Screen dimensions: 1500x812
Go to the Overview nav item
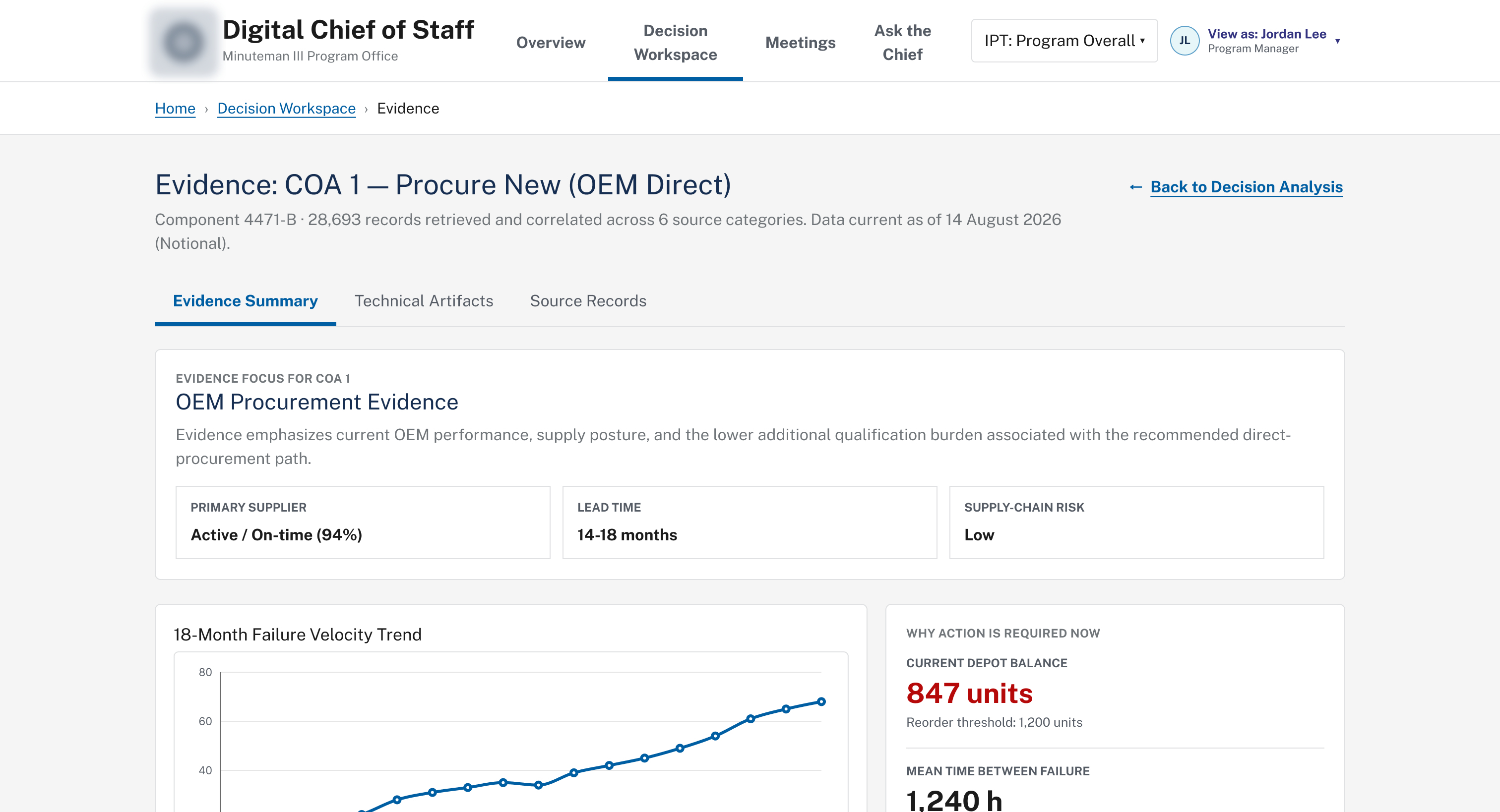tap(550, 43)
